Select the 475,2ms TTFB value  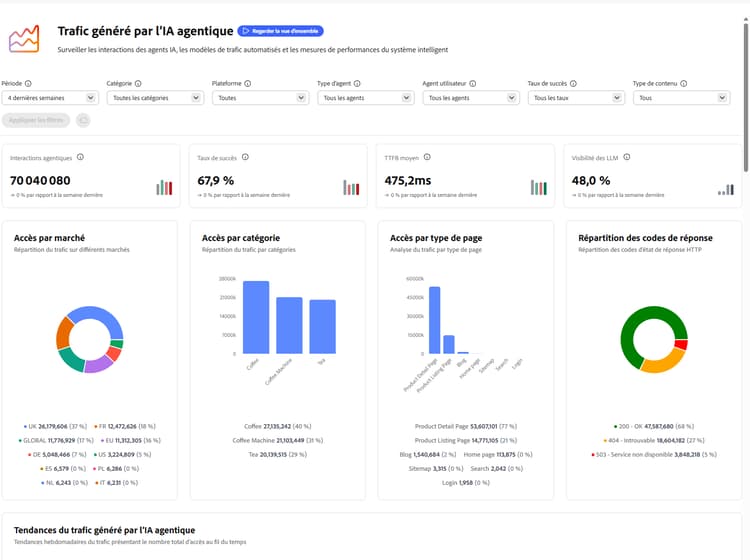[408, 181]
